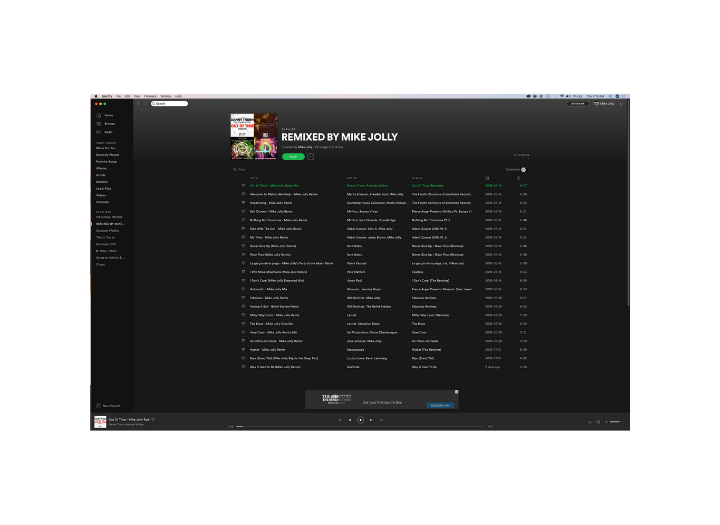This screenshot has height=525, width=720.
Task: Toggle heart for Out Of Time Radio Mix
Action: (243, 186)
